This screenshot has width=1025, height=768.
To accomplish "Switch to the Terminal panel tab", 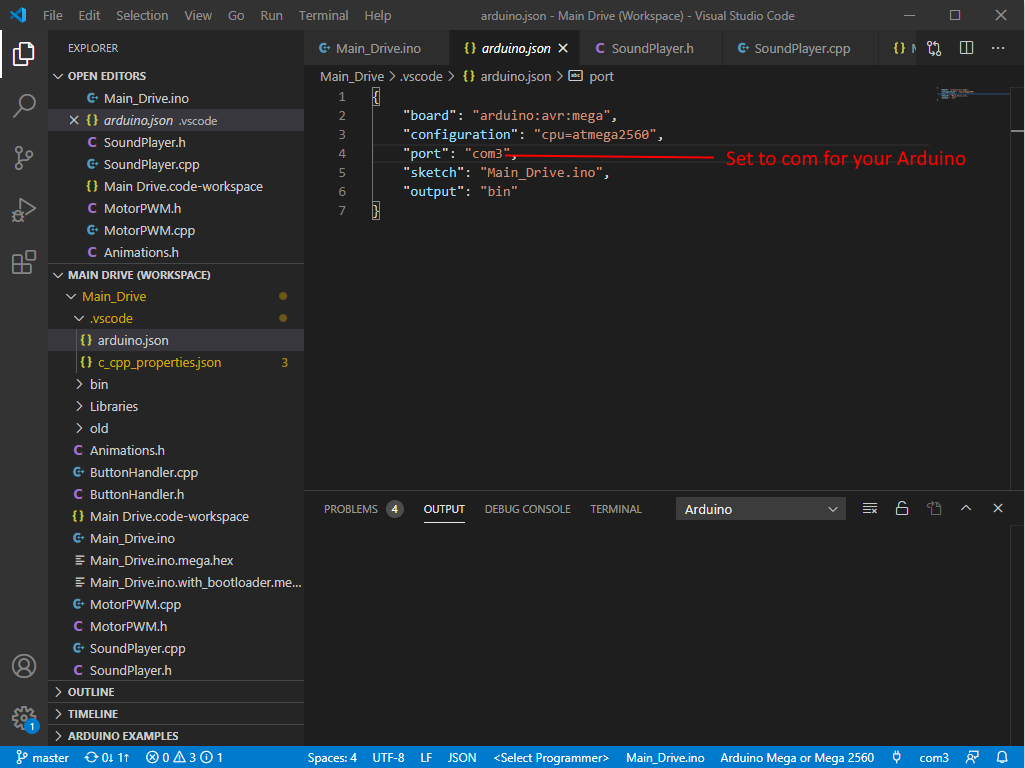I will 616,509.
